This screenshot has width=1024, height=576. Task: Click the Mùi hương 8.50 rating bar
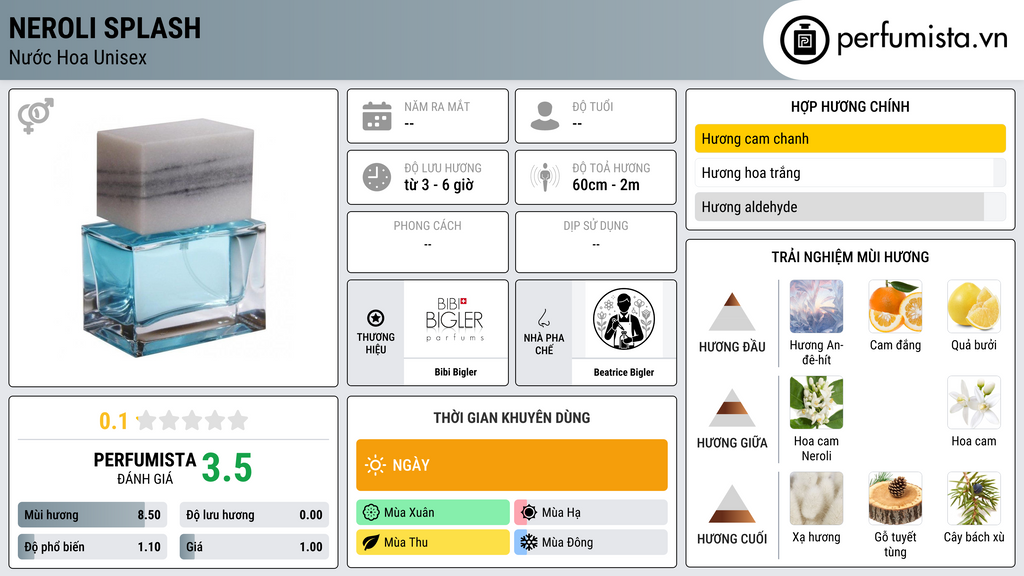[92, 515]
